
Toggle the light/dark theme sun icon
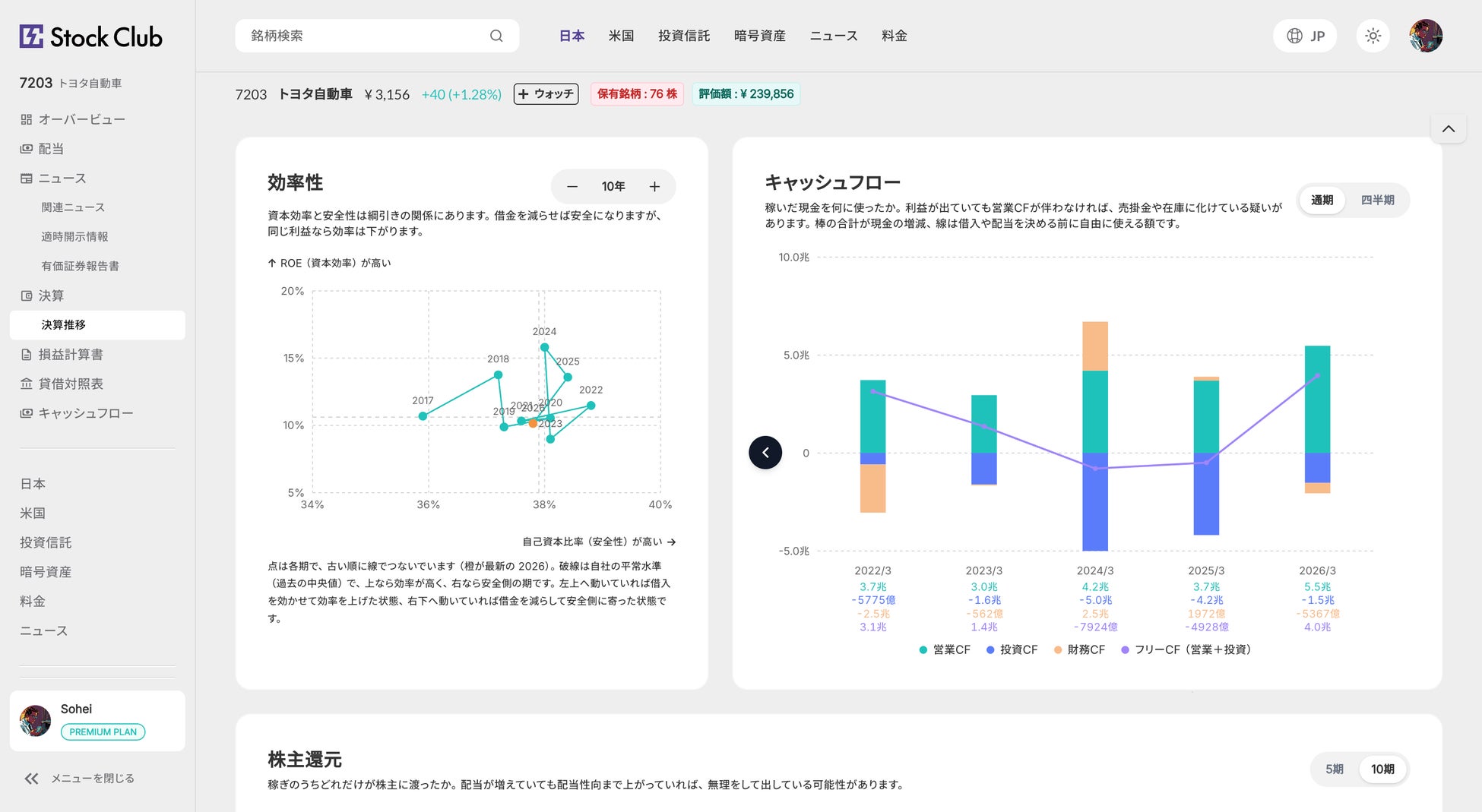1373,36
